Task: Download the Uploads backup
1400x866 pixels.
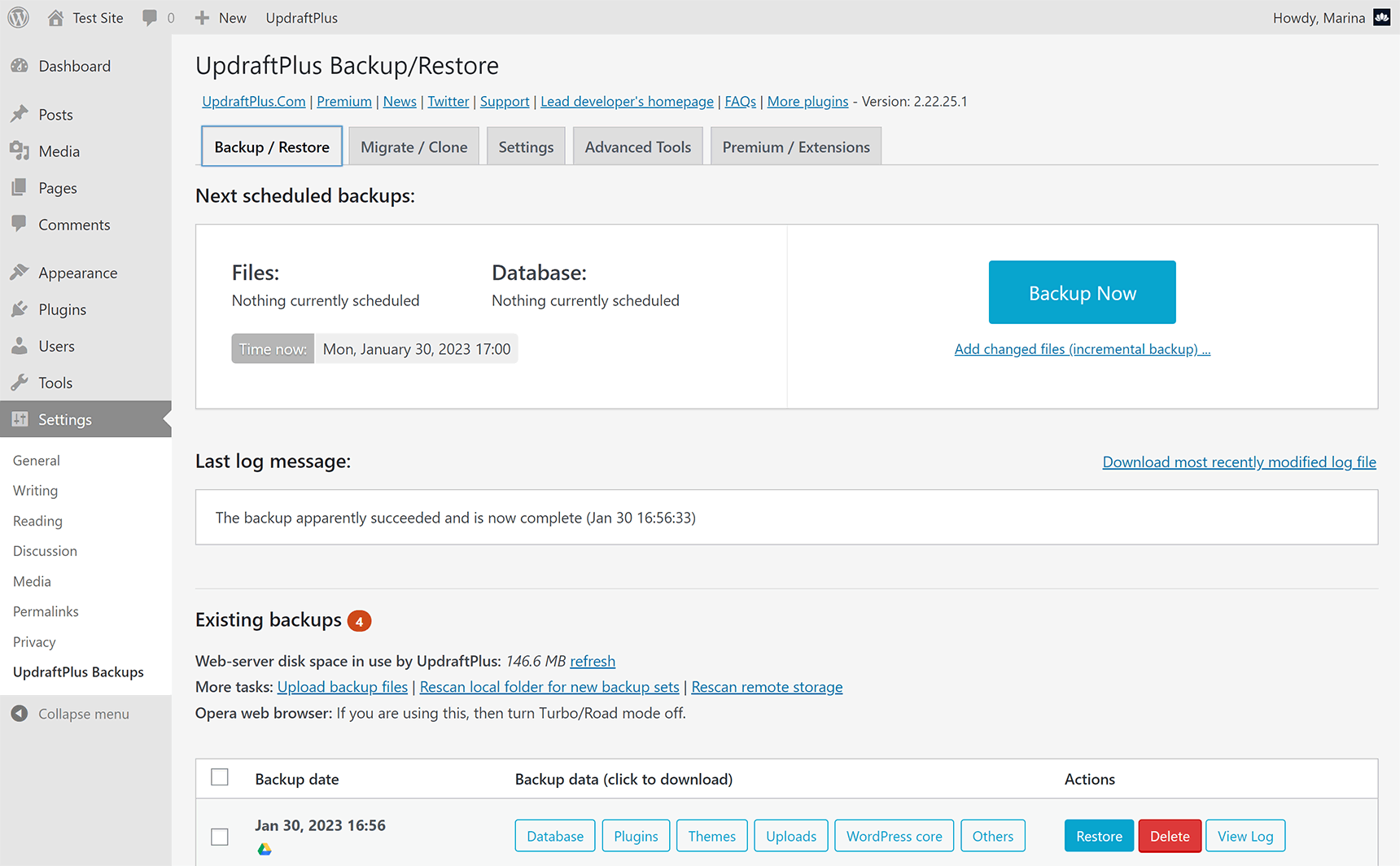Action: (x=790, y=836)
